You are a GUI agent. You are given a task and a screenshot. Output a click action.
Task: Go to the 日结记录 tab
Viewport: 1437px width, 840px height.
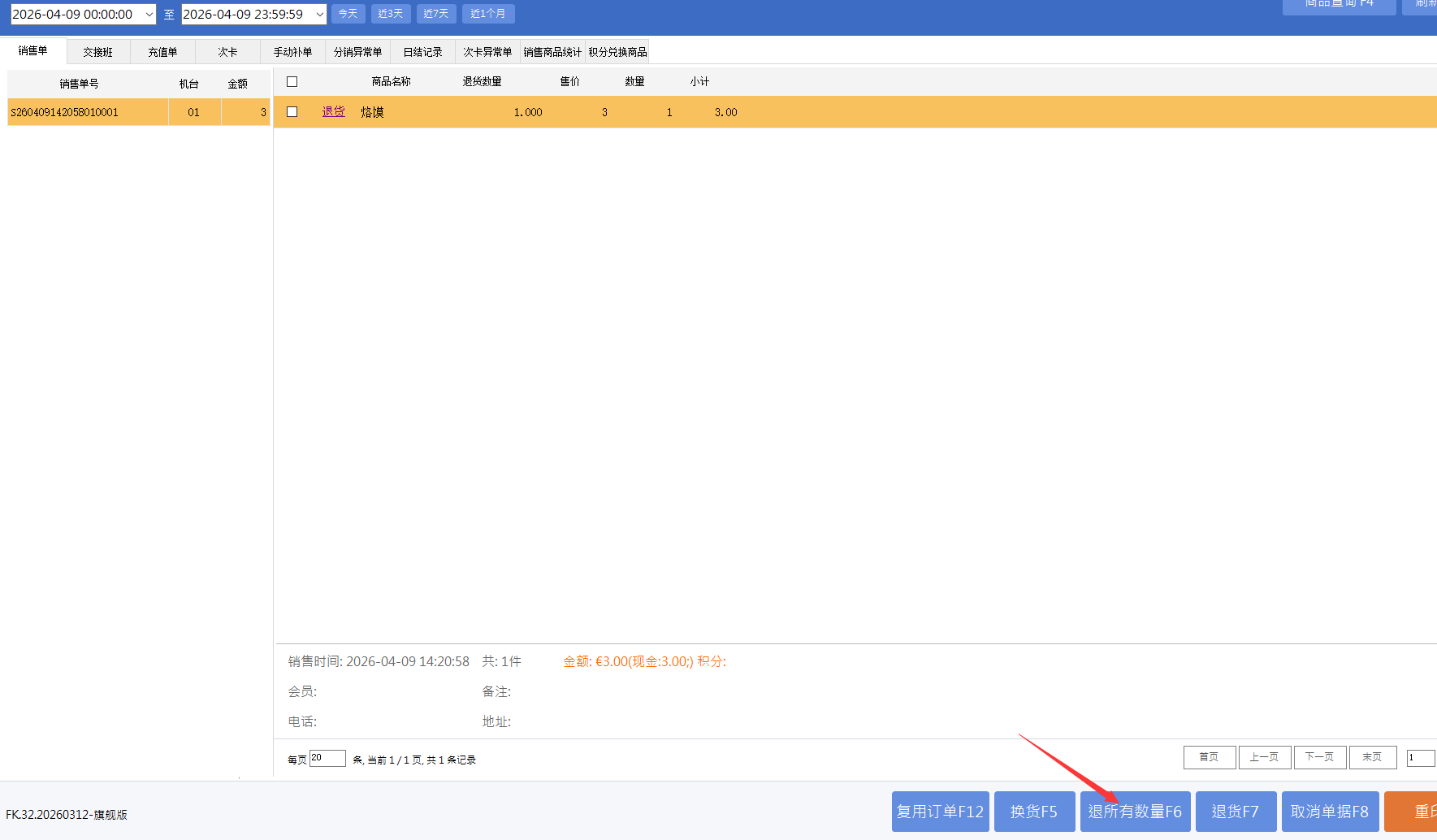[x=422, y=52]
